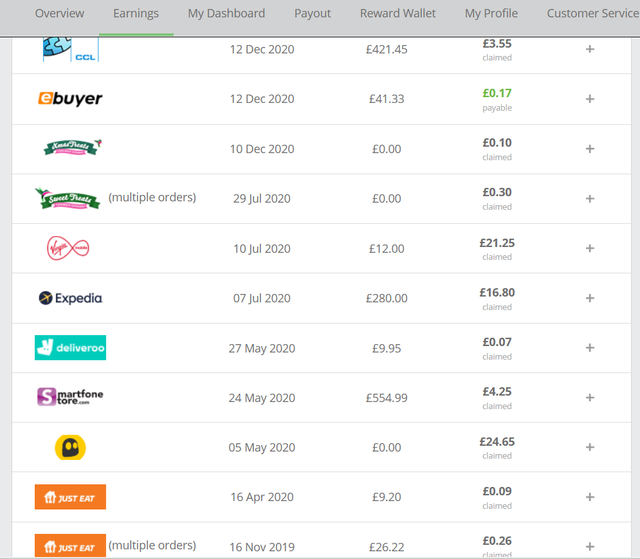The image size is (640, 559).
Task: Click the date 07 Jul 2020
Action: coord(262,298)
